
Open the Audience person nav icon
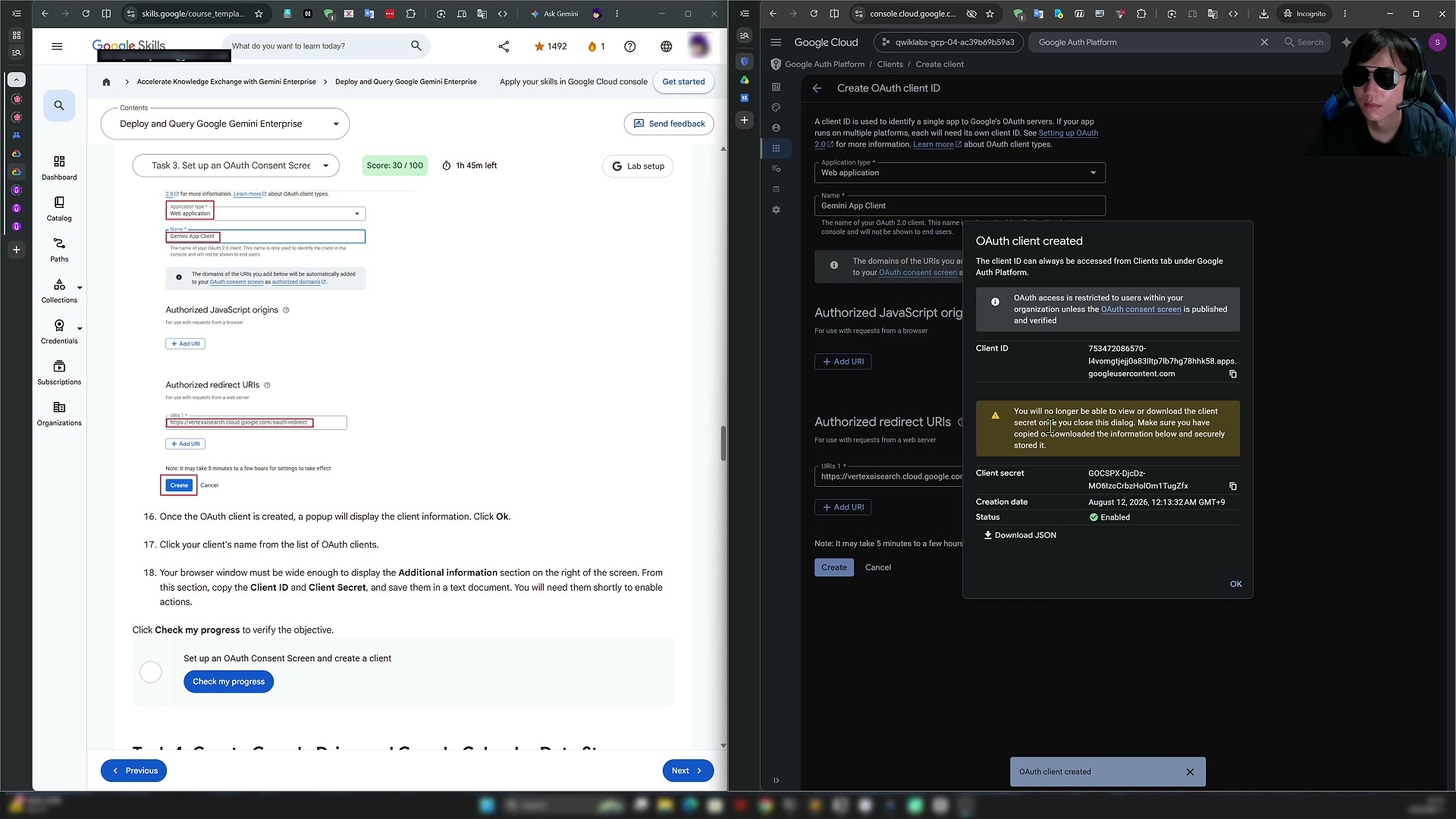tap(776, 128)
